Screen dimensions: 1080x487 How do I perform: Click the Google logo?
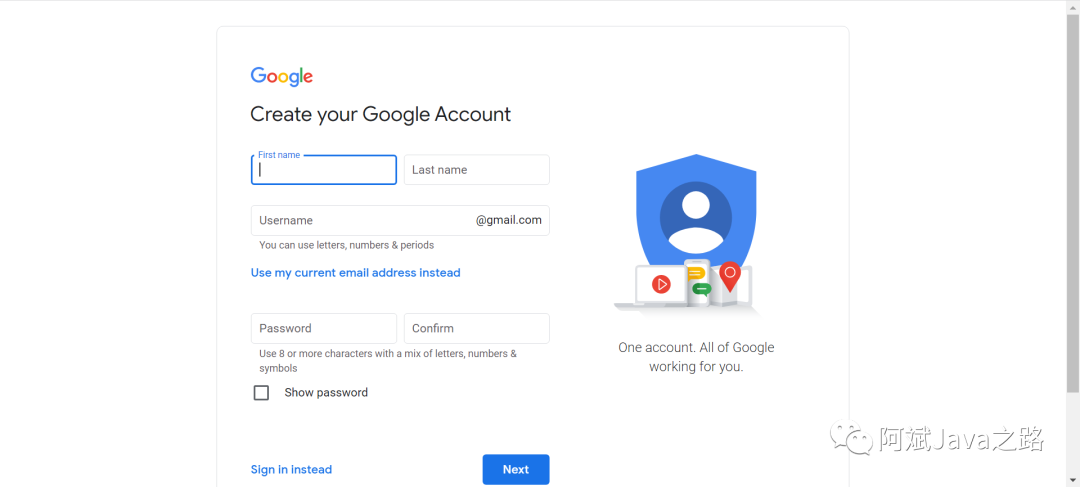(x=282, y=76)
